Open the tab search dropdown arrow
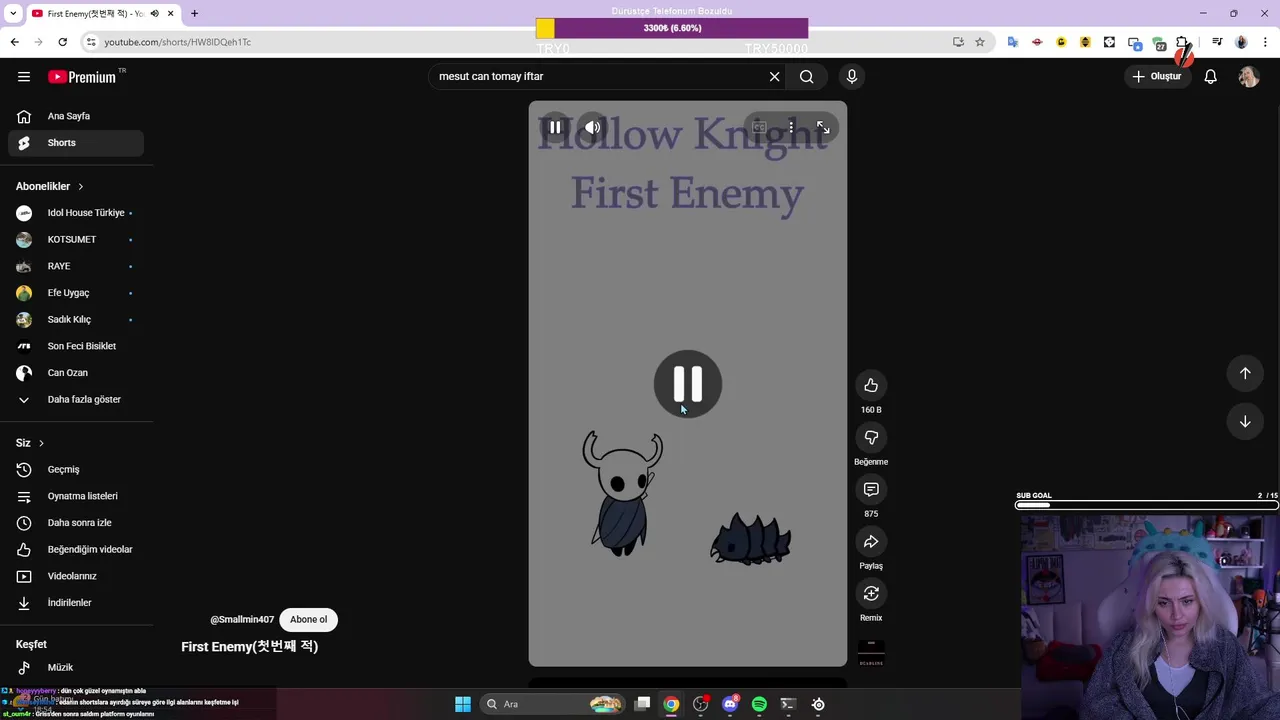1280x720 pixels. 13,13
